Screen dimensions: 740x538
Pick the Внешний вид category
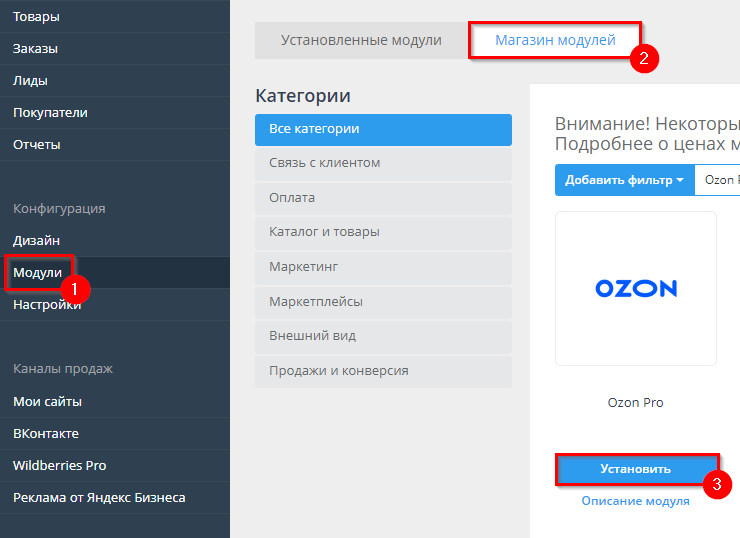point(383,336)
